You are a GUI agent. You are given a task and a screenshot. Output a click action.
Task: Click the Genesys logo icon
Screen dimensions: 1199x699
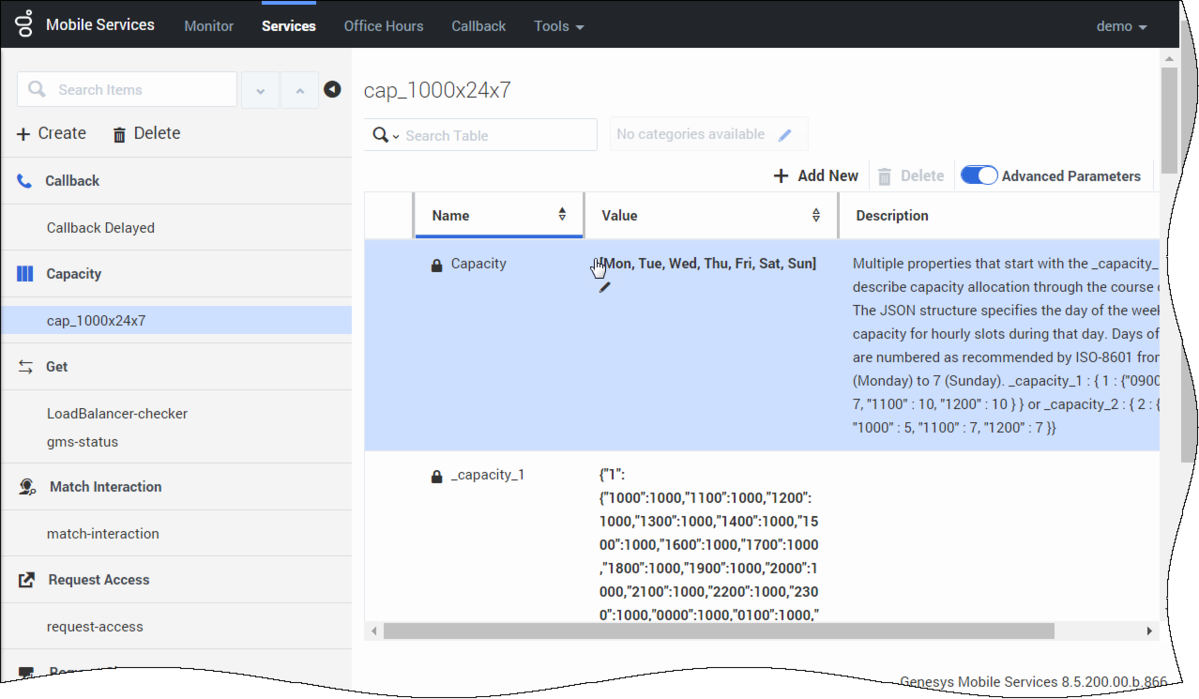coord(24,24)
